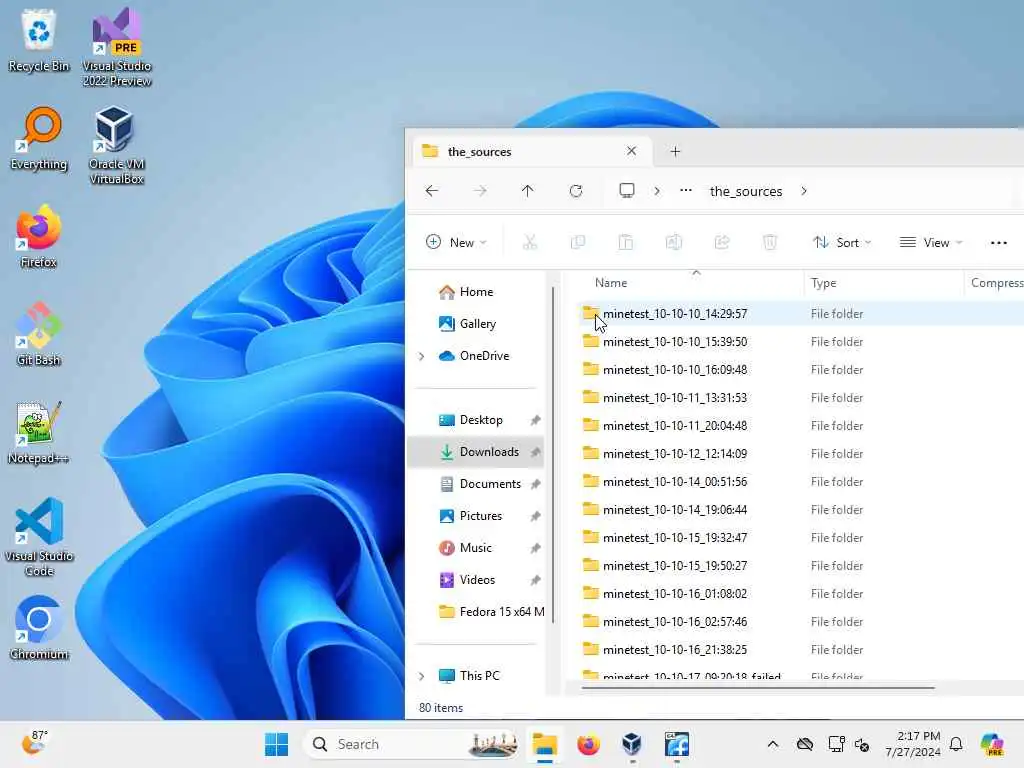The height and width of the screenshot is (768, 1024).
Task: Open the Recycle Bin desktop icon
Action: (39, 40)
